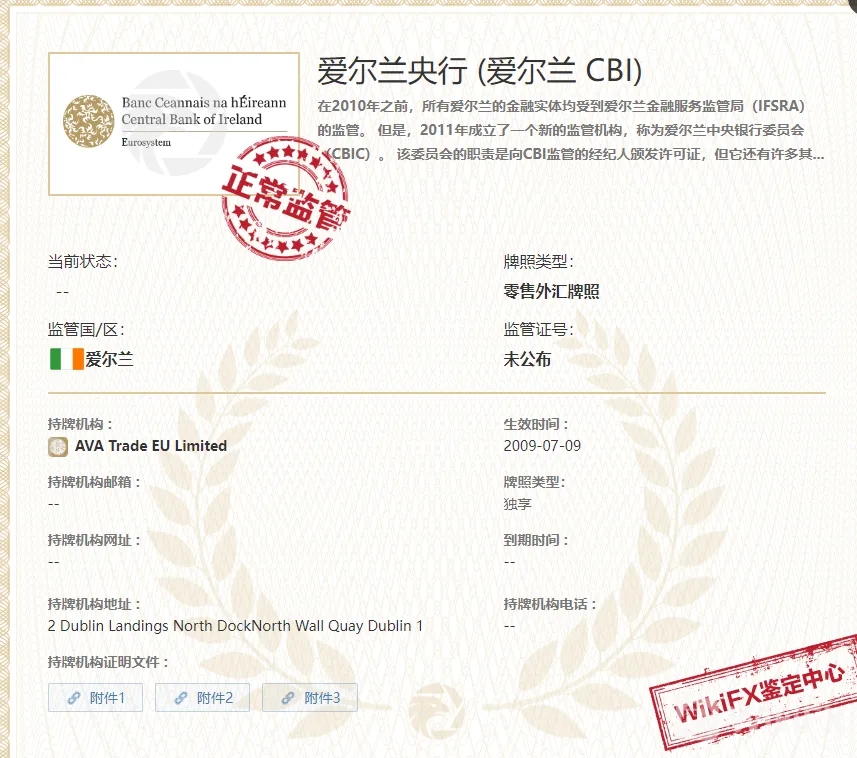Screen dimensions: 857x758
Task: Click the 持牌机构地址 label
Action: (x=94, y=604)
